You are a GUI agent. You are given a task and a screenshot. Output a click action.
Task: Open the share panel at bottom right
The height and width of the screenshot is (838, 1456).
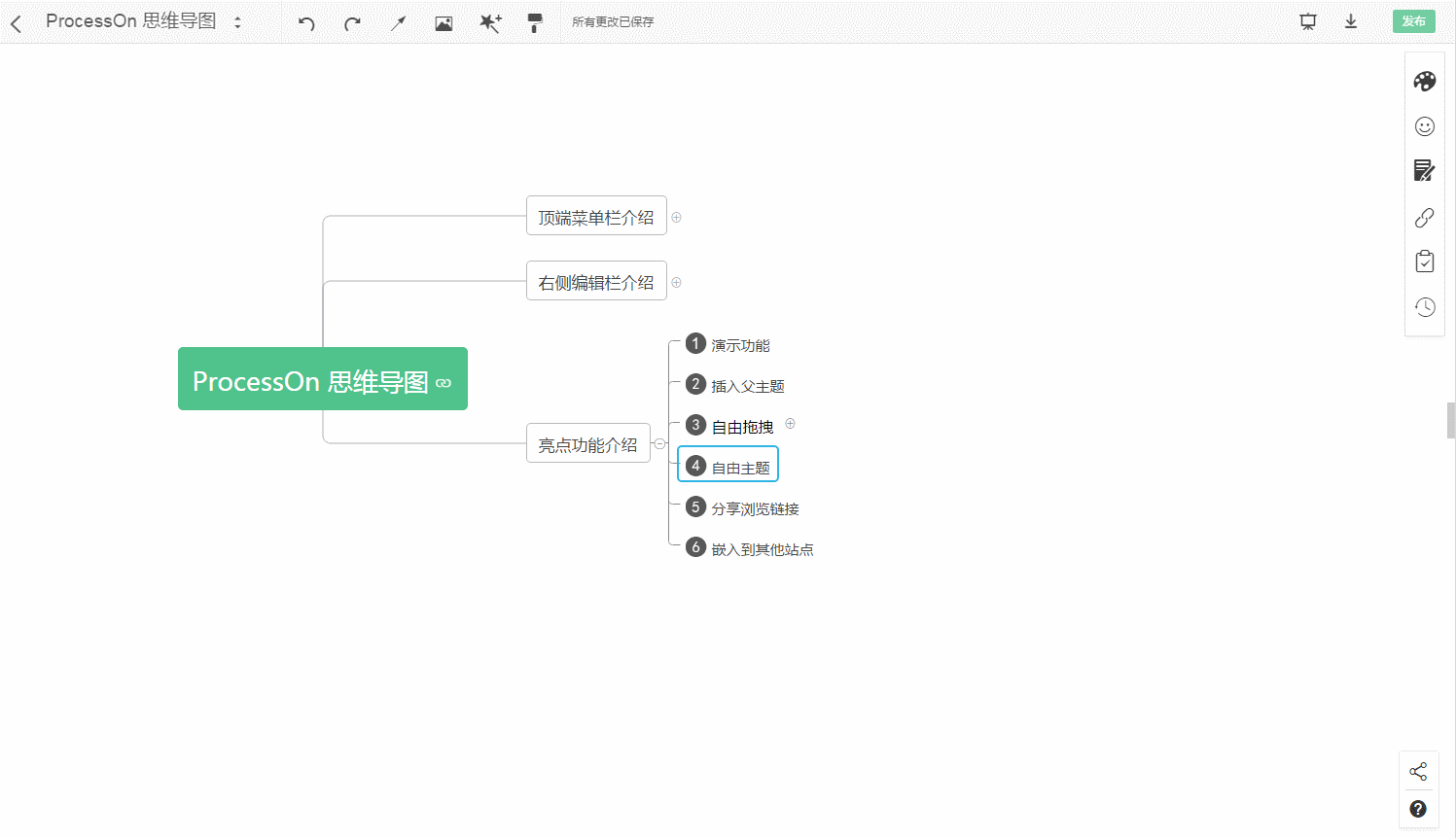point(1418,770)
